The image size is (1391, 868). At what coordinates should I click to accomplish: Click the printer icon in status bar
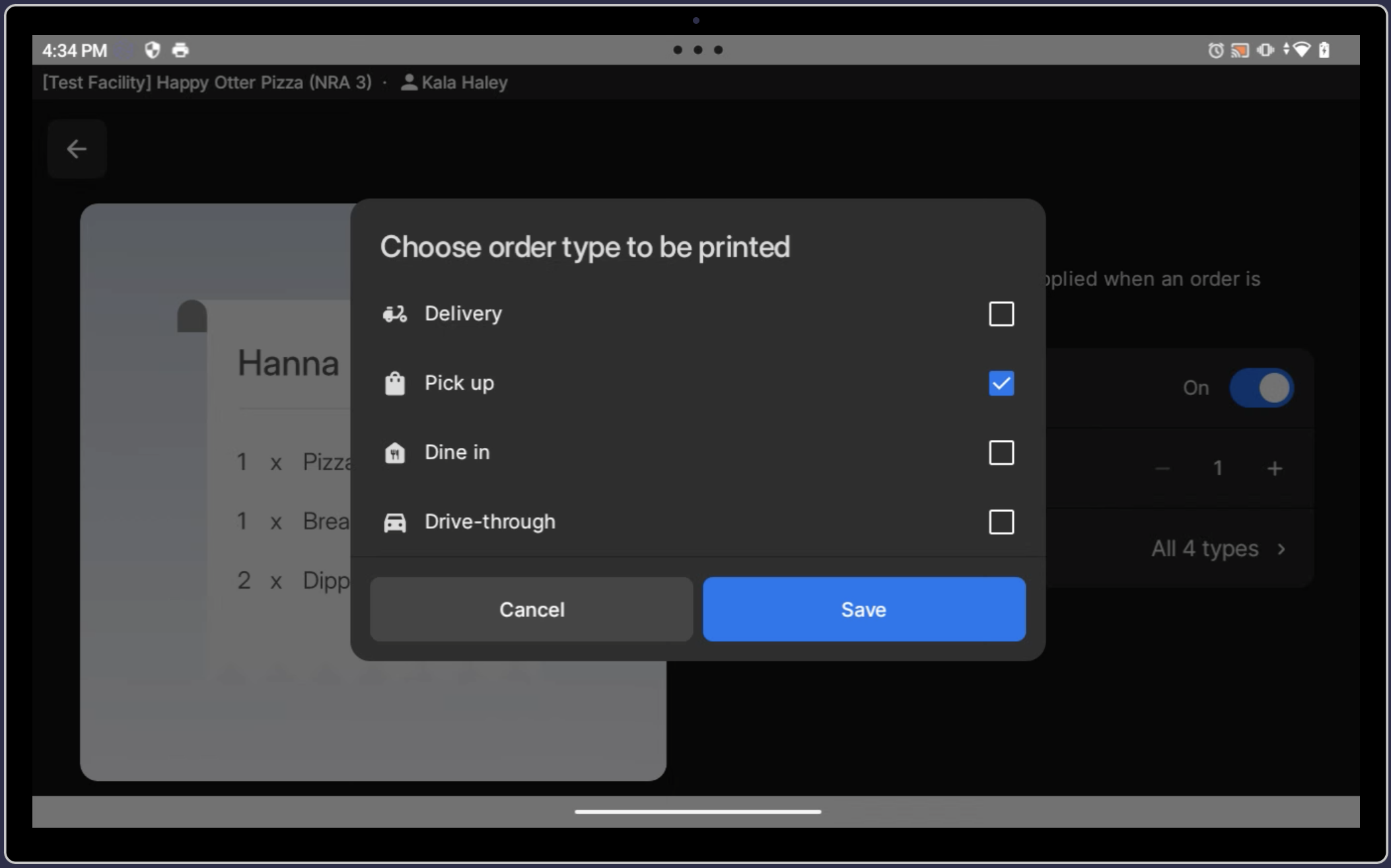coord(180,50)
